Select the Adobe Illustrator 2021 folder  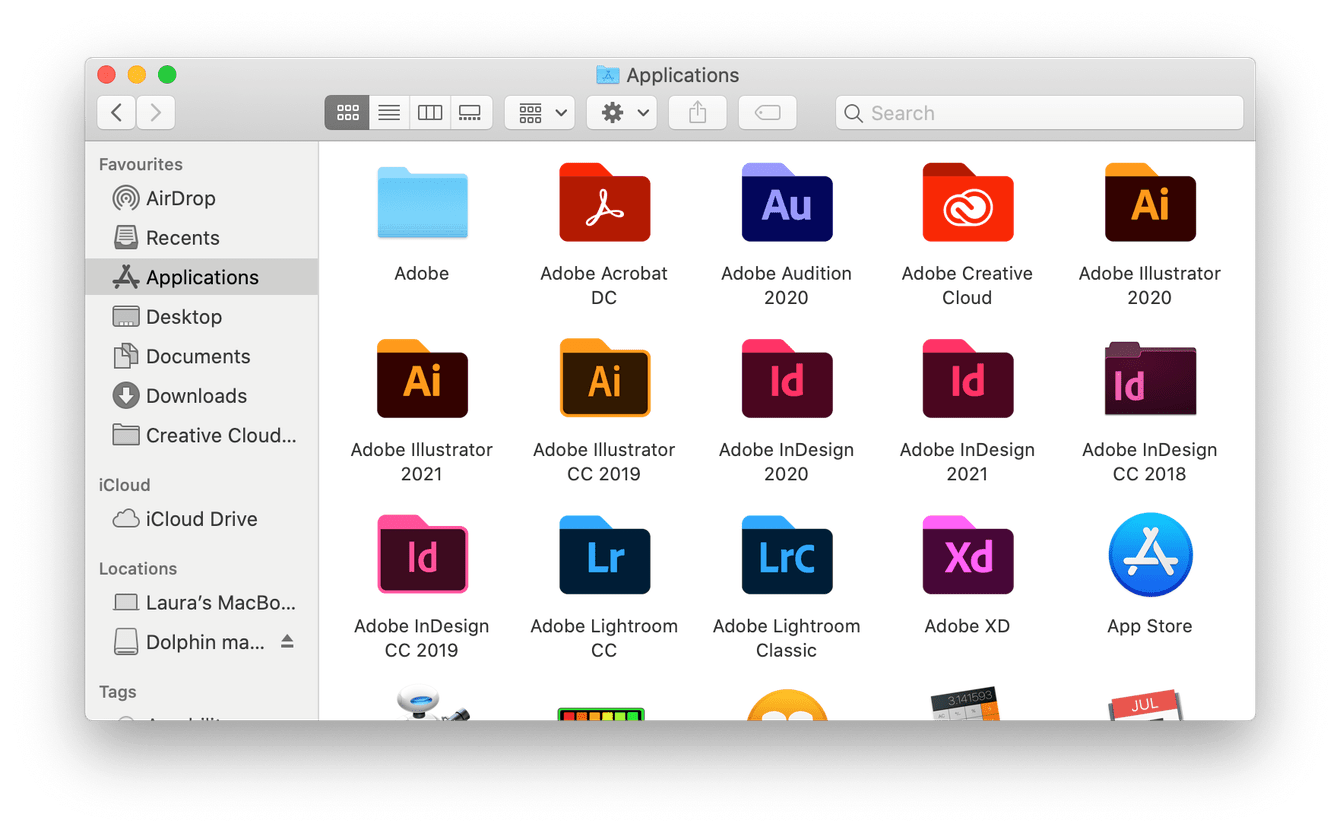(422, 379)
